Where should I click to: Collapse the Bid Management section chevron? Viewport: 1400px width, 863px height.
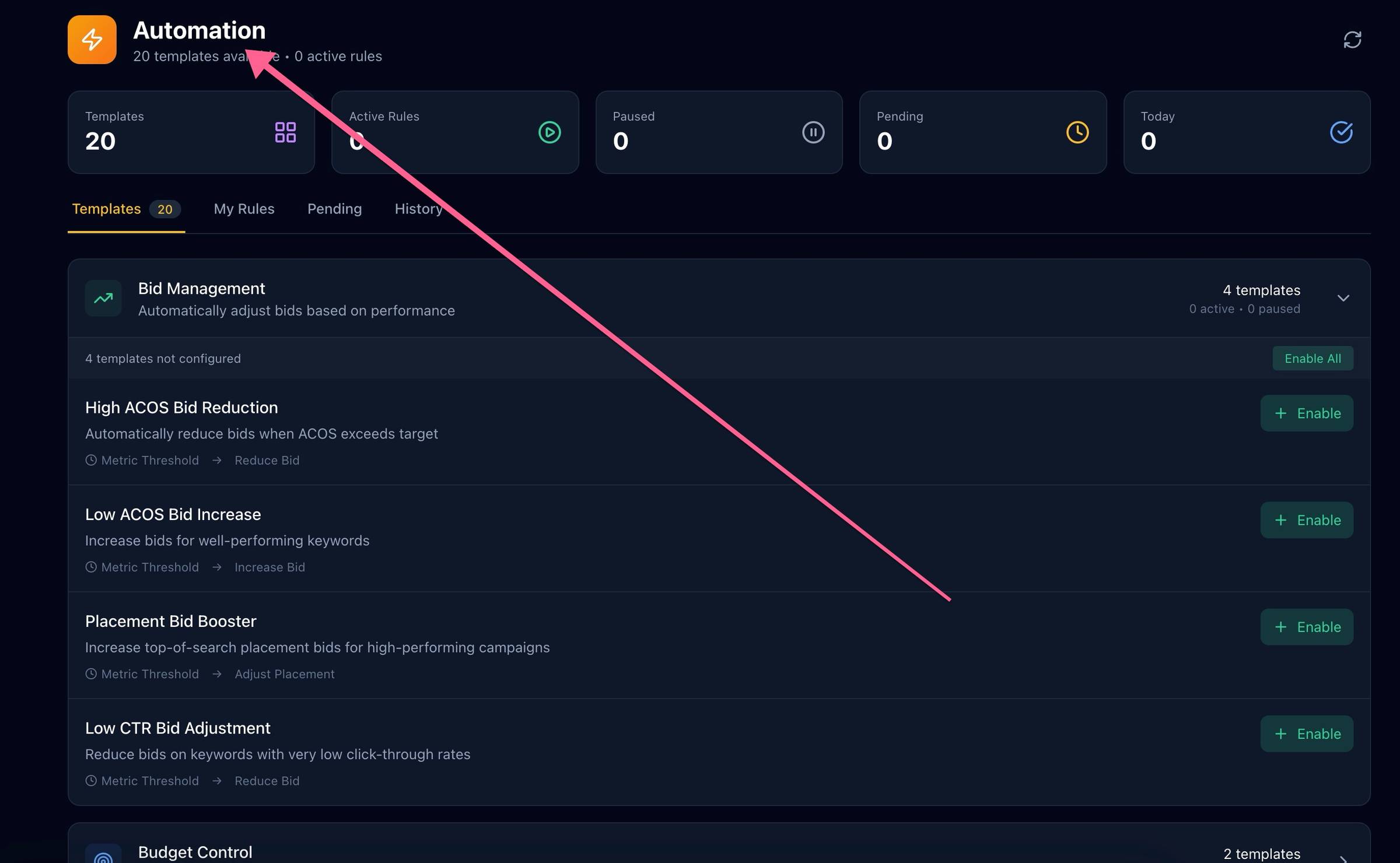[x=1343, y=299]
